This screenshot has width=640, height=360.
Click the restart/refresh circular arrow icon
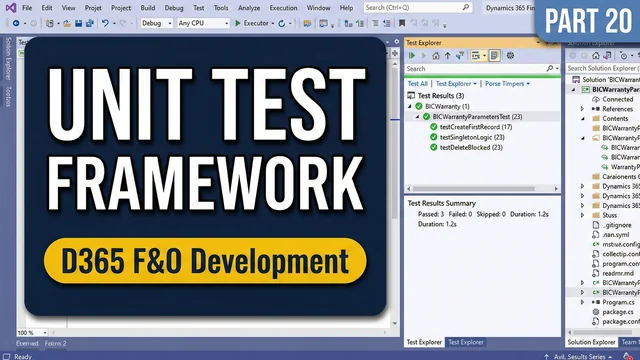coord(282,24)
